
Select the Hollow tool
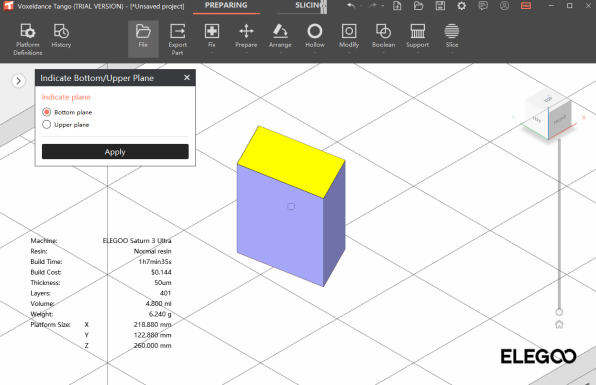tap(315, 39)
